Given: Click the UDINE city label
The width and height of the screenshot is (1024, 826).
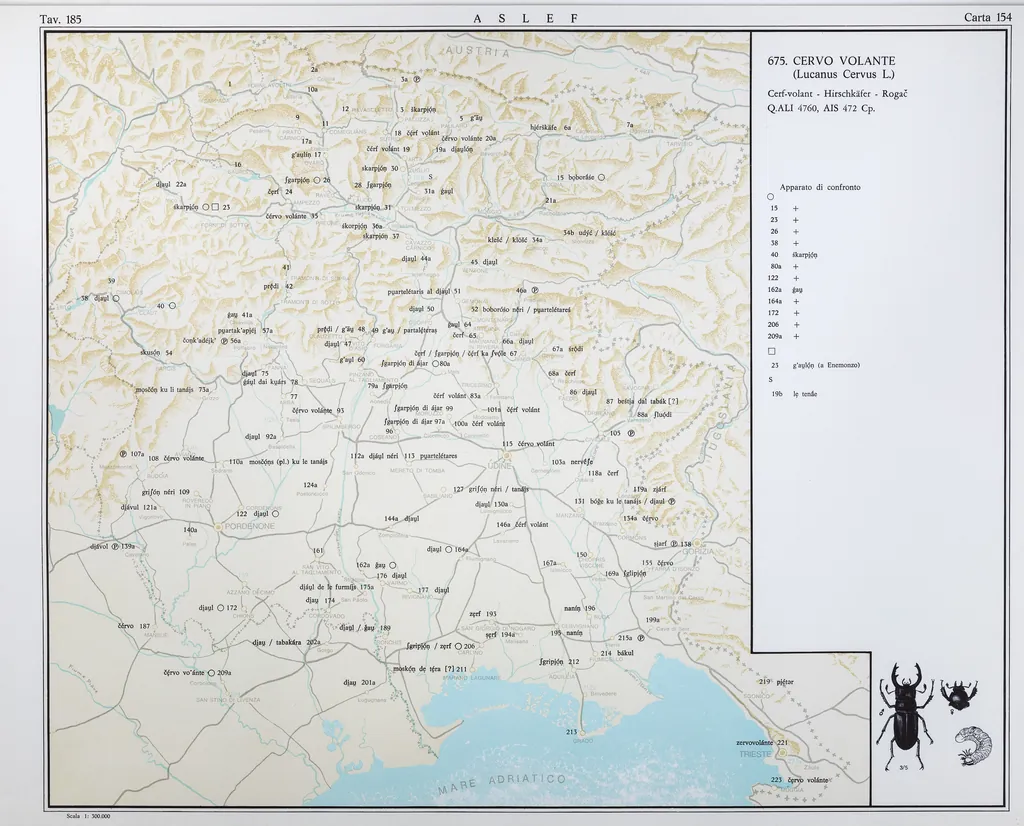Looking at the screenshot, I should point(500,466).
